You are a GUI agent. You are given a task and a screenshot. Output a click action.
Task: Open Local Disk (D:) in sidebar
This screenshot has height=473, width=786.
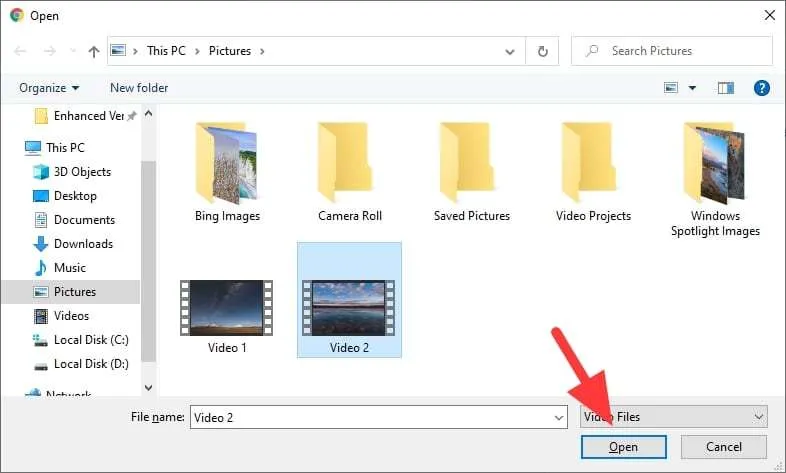pyautogui.click(x=80, y=364)
